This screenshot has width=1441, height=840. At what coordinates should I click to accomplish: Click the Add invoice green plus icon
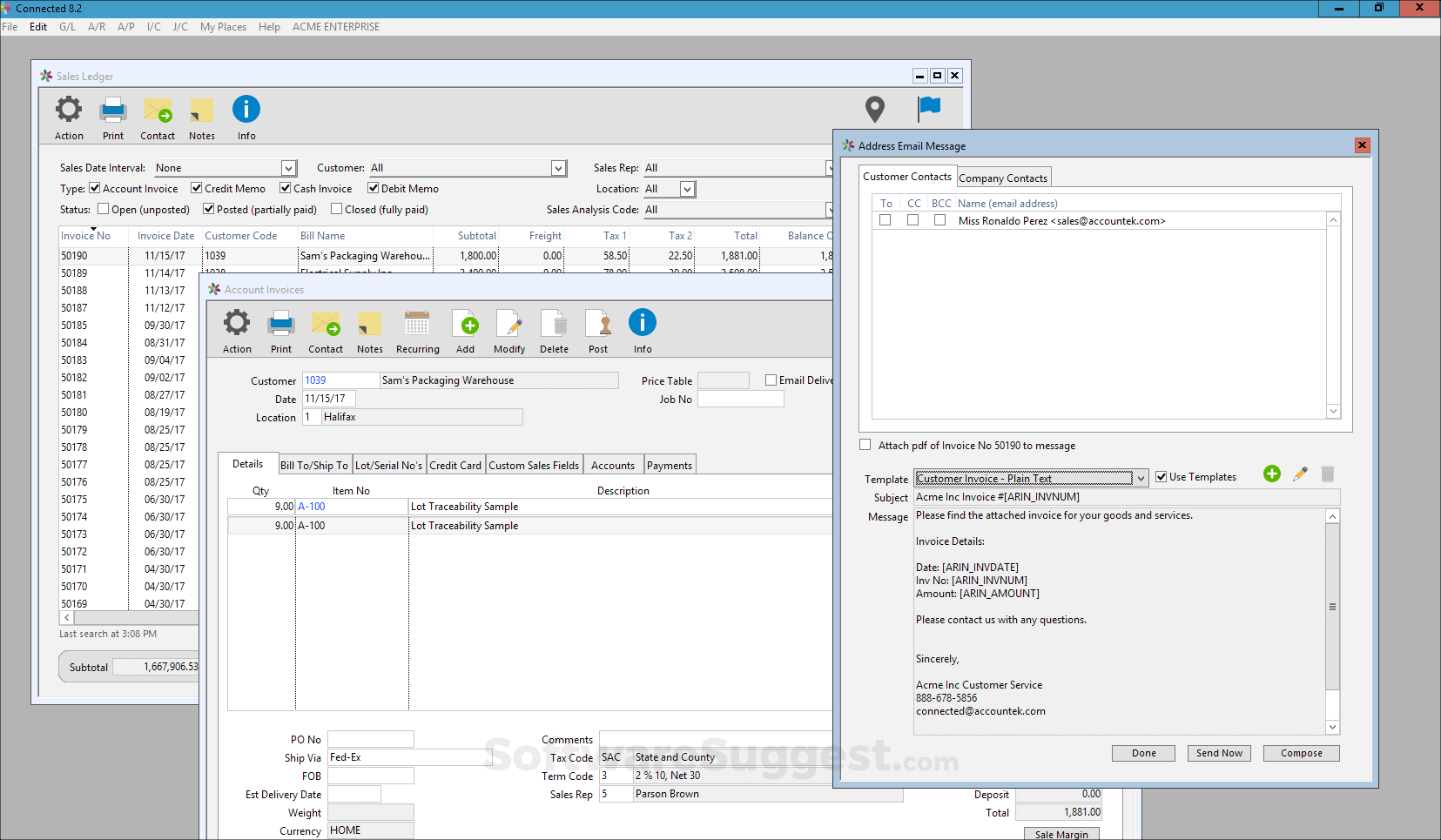(x=466, y=325)
